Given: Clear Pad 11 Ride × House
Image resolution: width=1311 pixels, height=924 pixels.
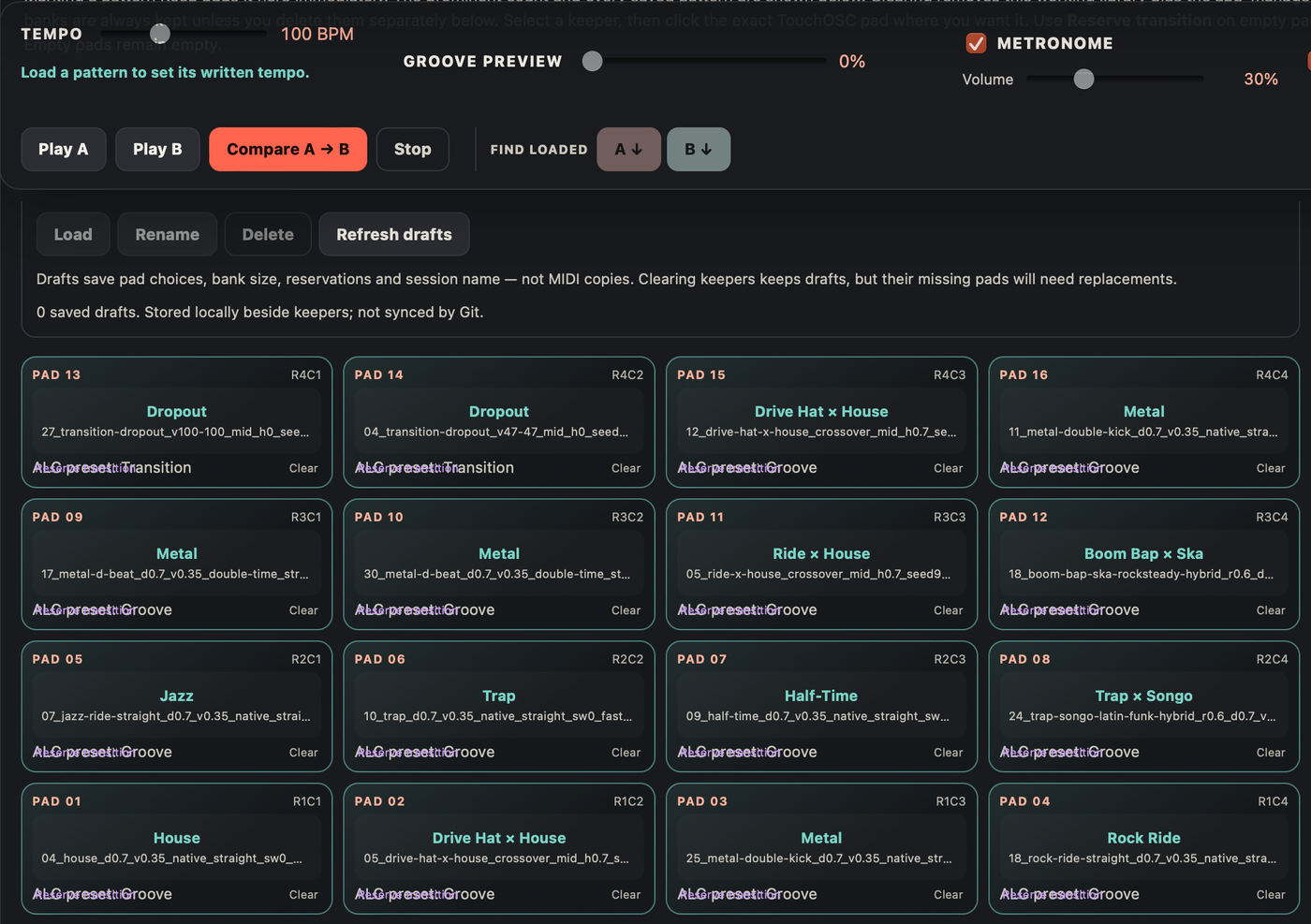Looking at the screenshot, I should (949, 610).
